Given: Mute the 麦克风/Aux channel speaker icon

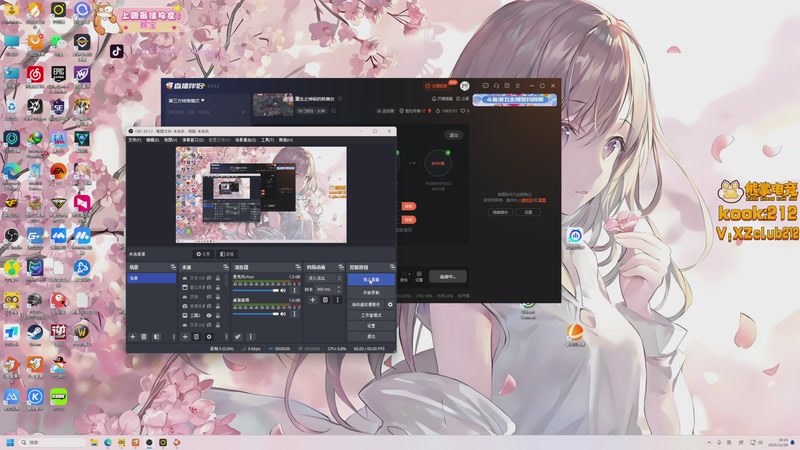Looking at the screenshot, I should (x=283, y=290).
